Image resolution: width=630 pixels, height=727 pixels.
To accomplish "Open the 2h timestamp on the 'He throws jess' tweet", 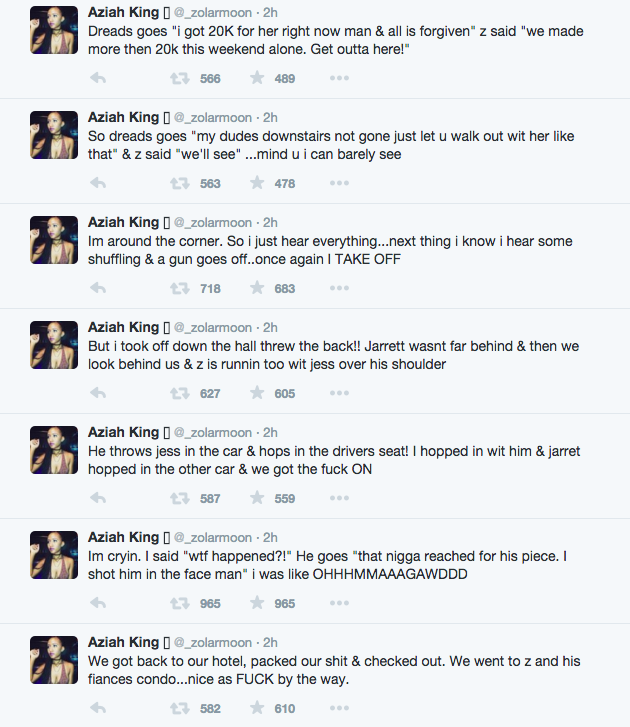I will (x=269, y=432).
